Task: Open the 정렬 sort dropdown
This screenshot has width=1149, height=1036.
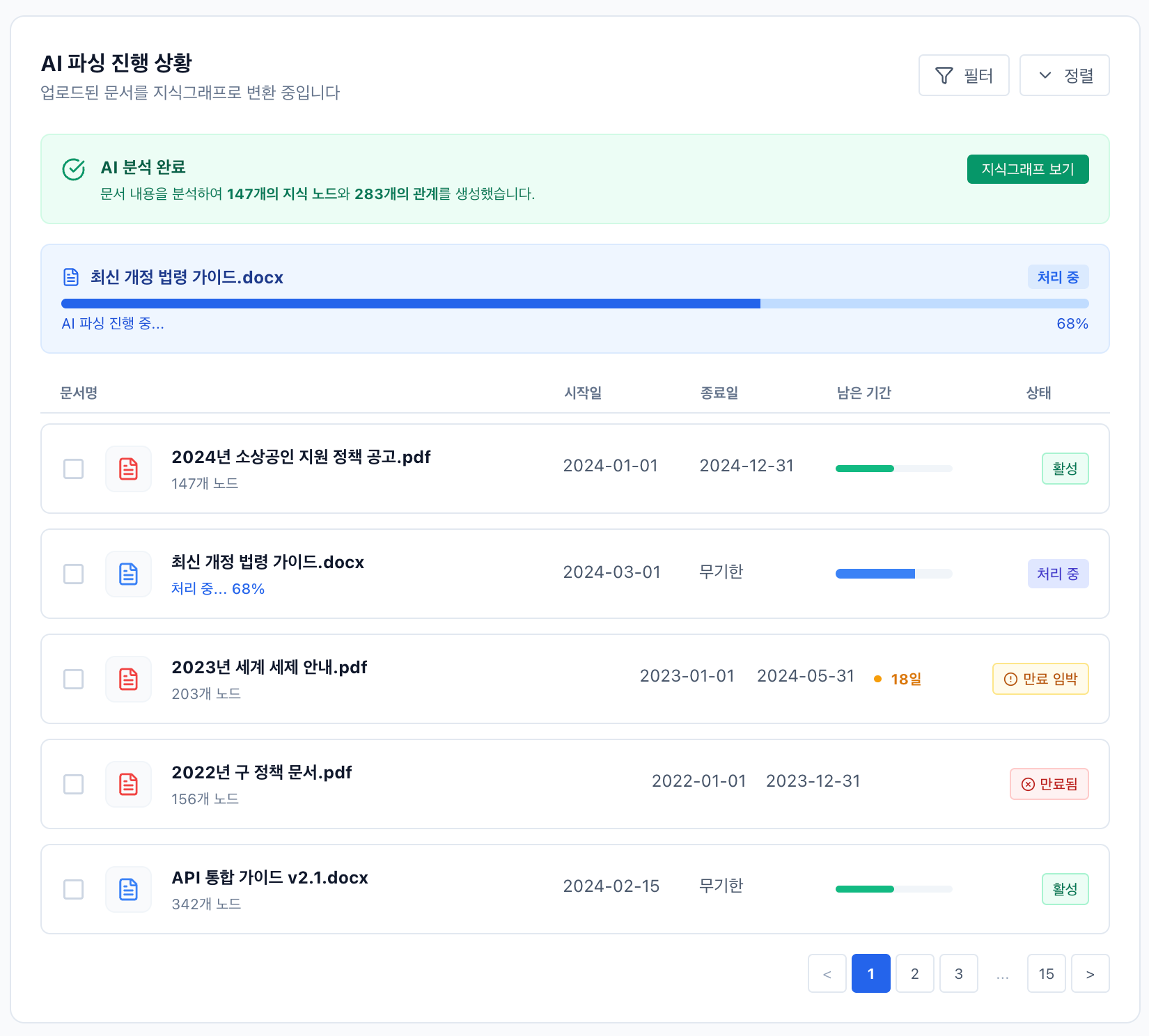Action: click(x=1064, y=75)
